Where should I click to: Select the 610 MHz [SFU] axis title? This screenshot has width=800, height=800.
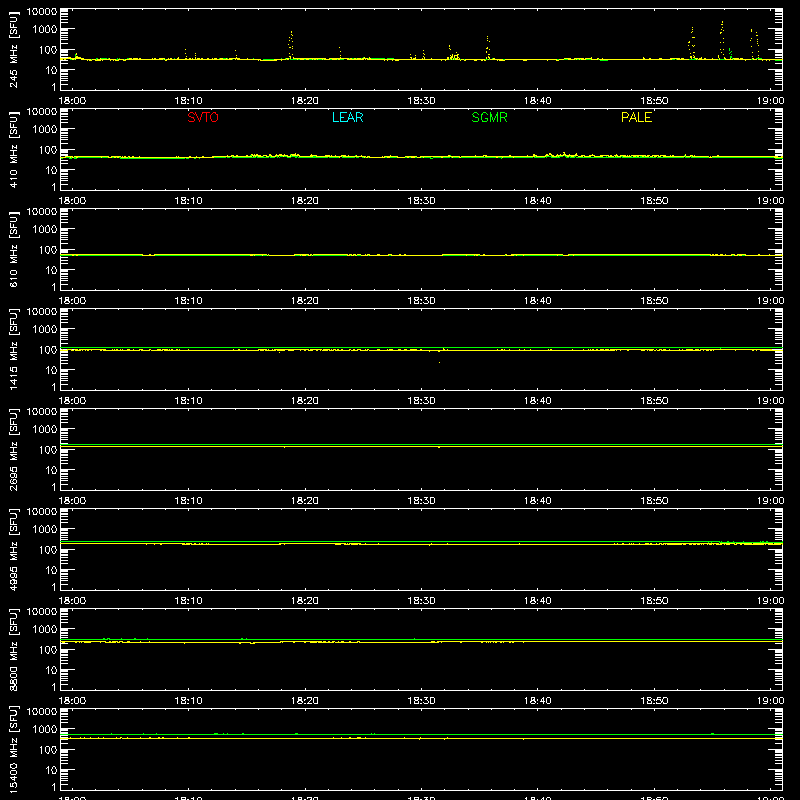click(13, 249)
